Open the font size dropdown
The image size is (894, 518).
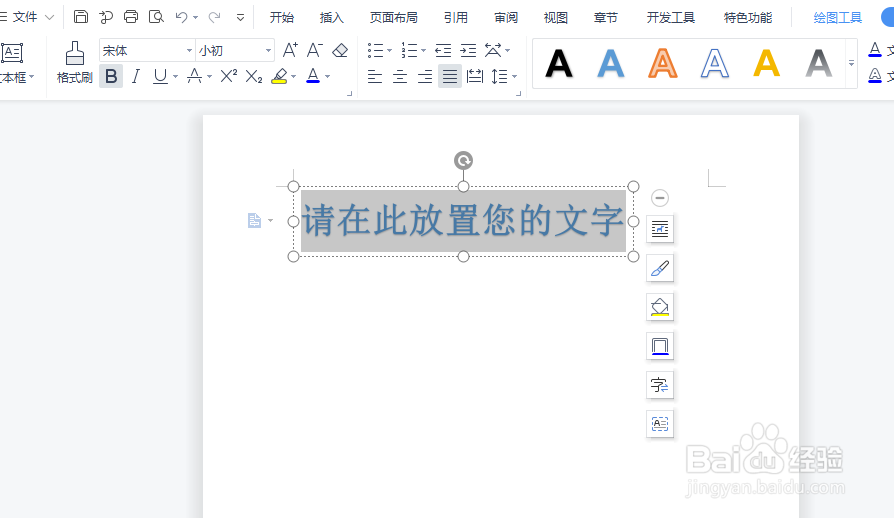(x=268, y=51)
